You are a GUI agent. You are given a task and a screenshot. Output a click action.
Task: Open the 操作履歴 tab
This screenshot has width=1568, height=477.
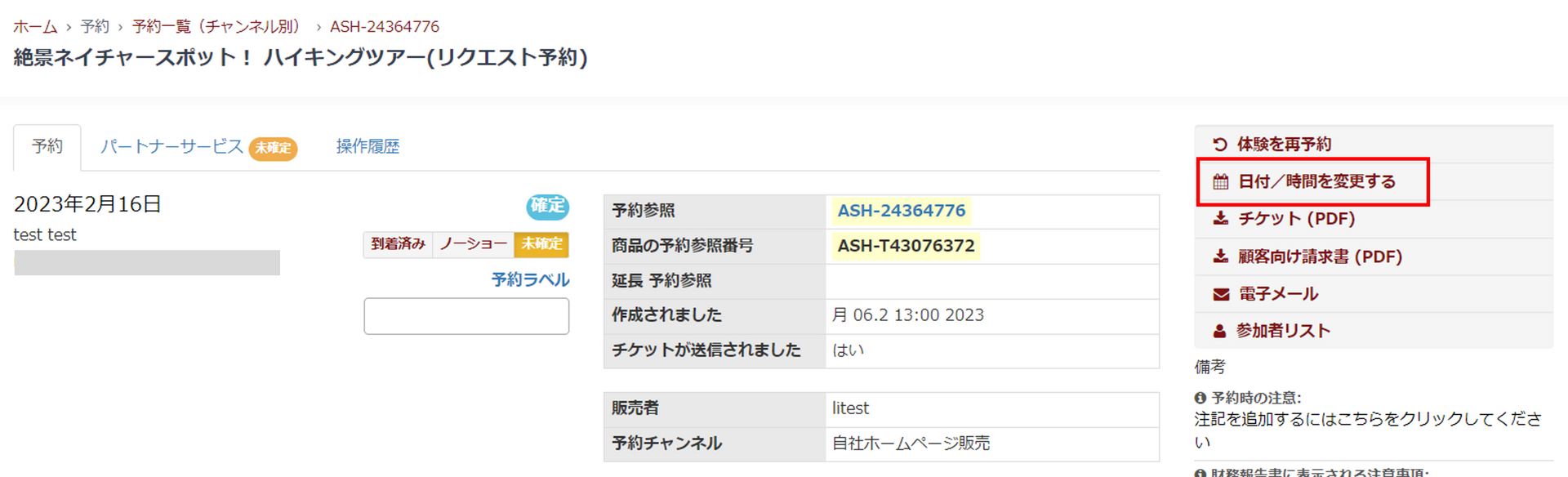coord(367,147)
